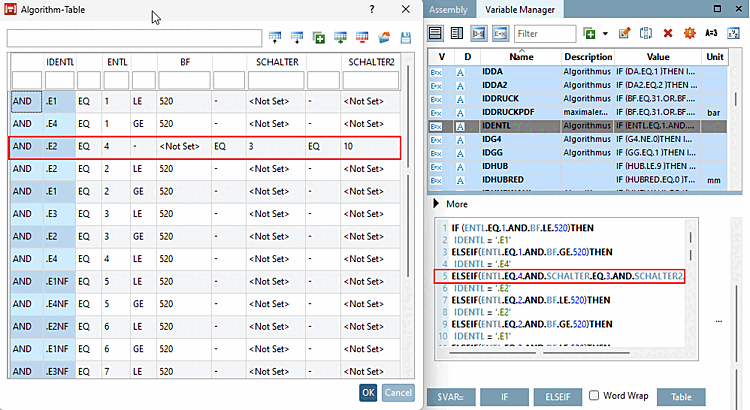This screenshot has width=750, height=410.
Task: Click the SCHALTER column header in Algorithm-Table
Action: pyautogui.click(x=277, y=62)
